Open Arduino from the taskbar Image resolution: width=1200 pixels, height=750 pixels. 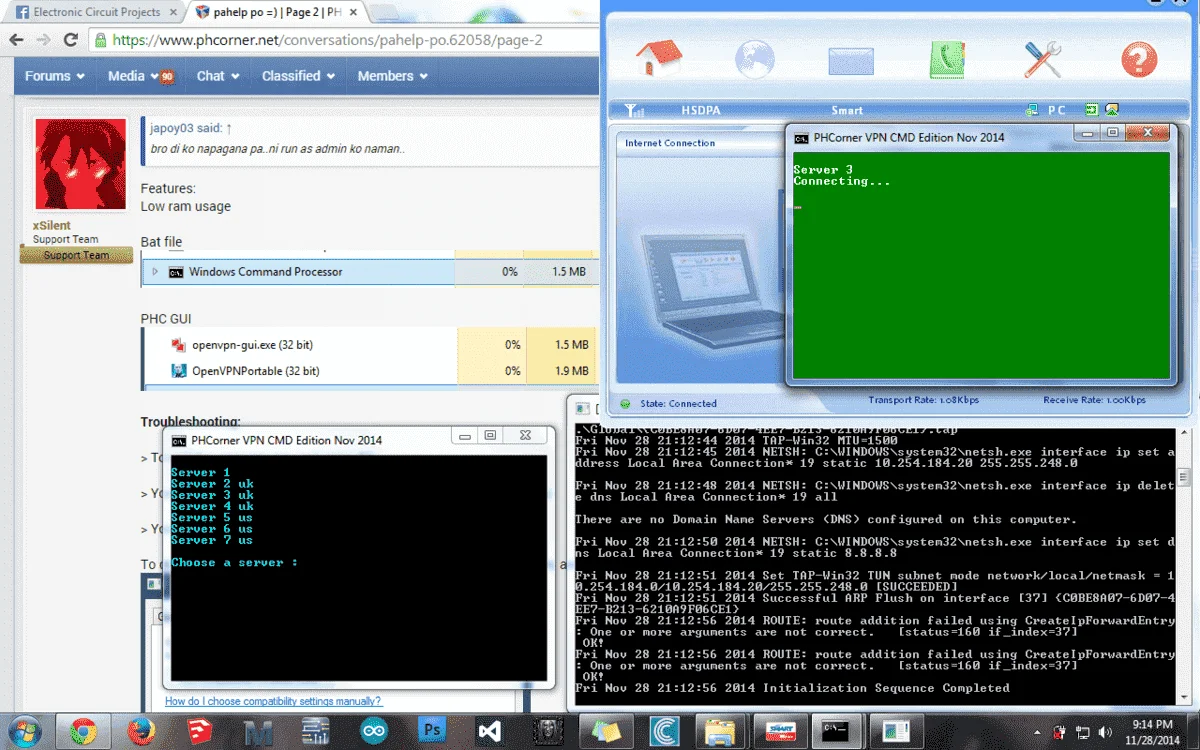374,731
